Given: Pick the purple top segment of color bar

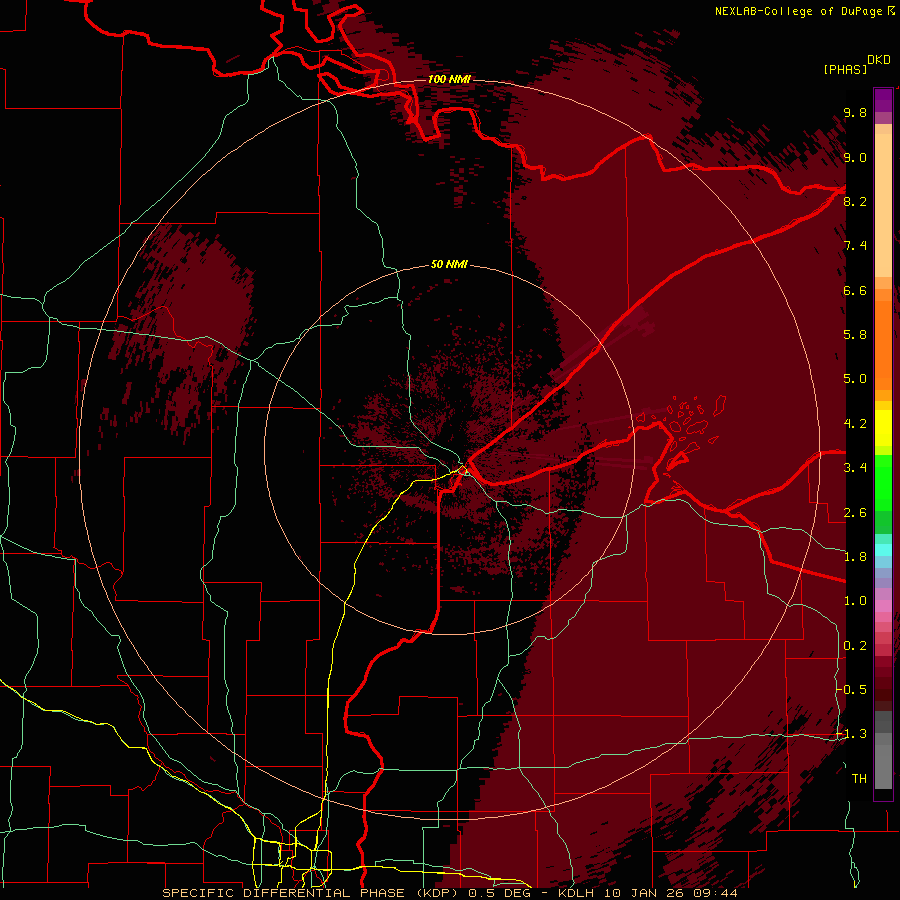Looking at the screenshot, I should click(x=883, y=100).
